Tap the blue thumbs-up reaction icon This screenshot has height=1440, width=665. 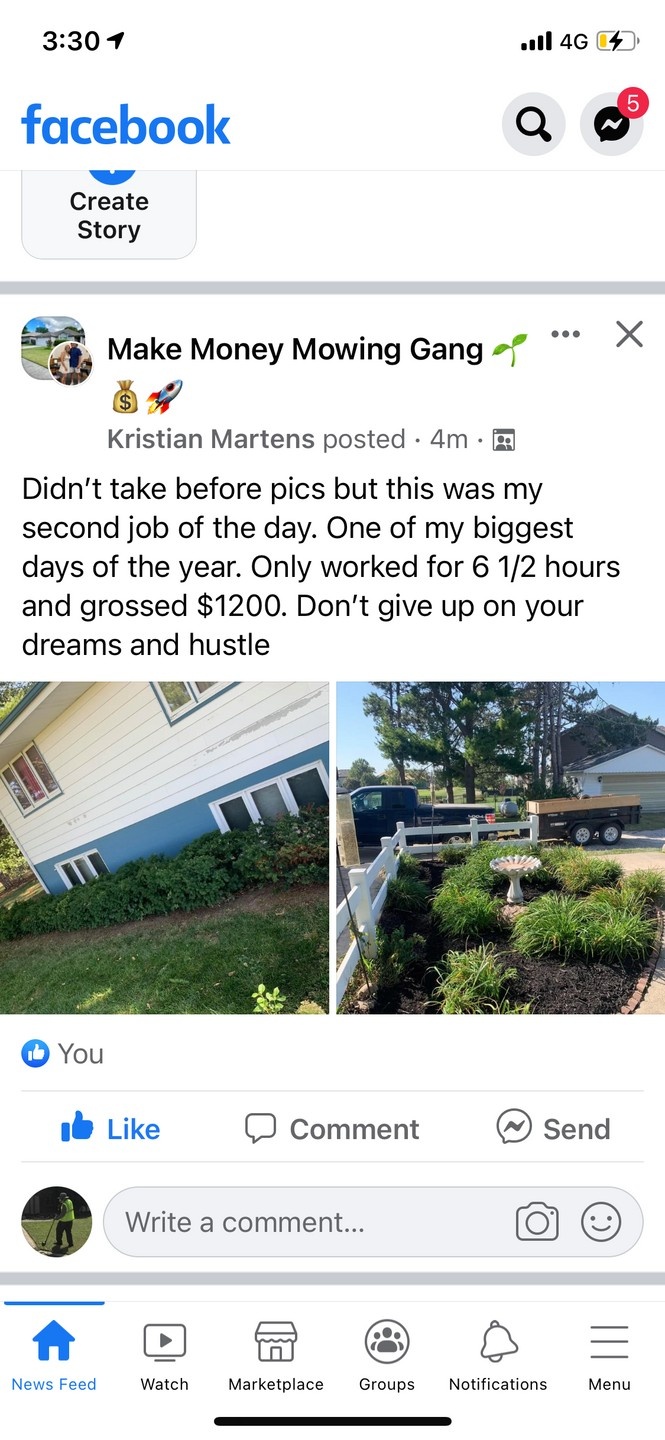point(35,1053)
